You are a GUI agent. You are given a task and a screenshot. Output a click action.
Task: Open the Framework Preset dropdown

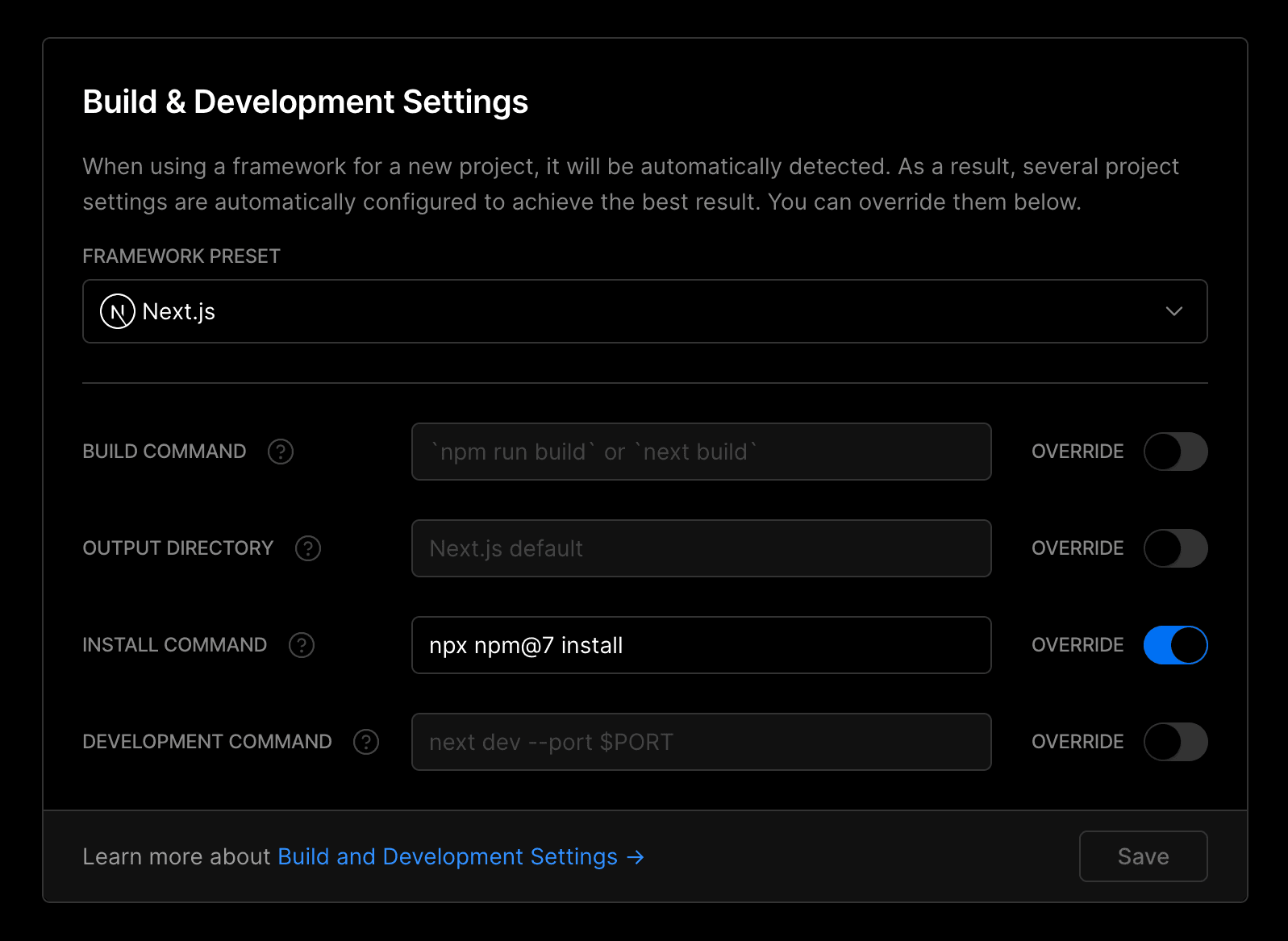[644, 311]
